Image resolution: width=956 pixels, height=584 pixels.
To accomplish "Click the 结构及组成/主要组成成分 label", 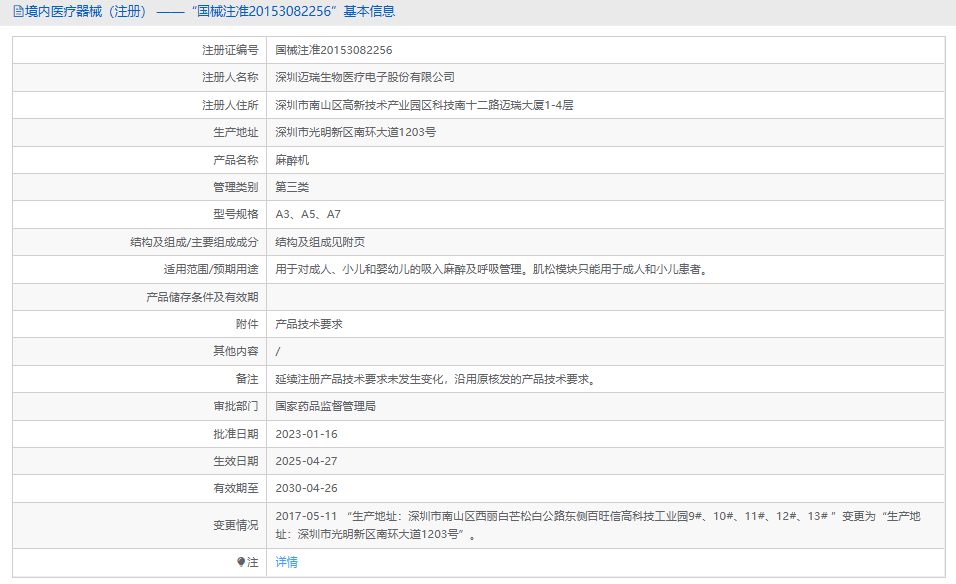I will click(194, 242).
